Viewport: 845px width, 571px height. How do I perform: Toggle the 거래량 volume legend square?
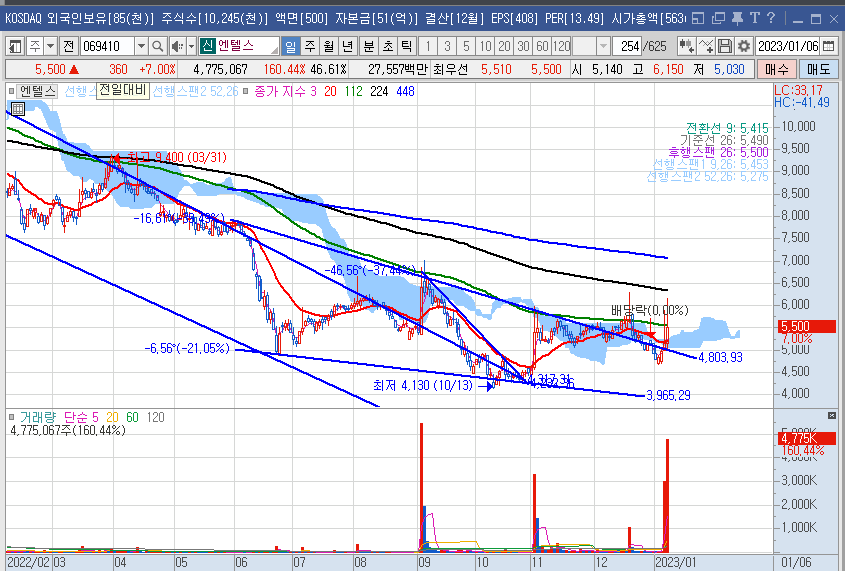11,417
